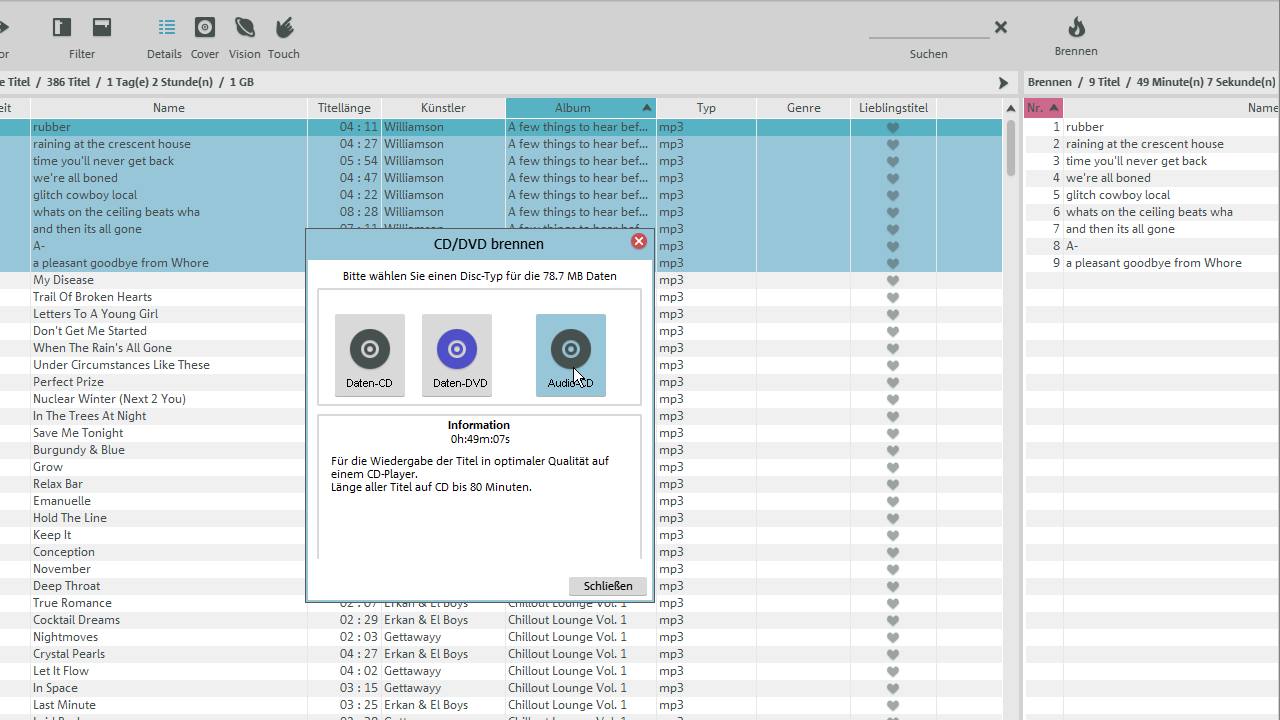Toggle favorite heart for Last Minute
1280x720 pixels.
(x=893, y=705)
